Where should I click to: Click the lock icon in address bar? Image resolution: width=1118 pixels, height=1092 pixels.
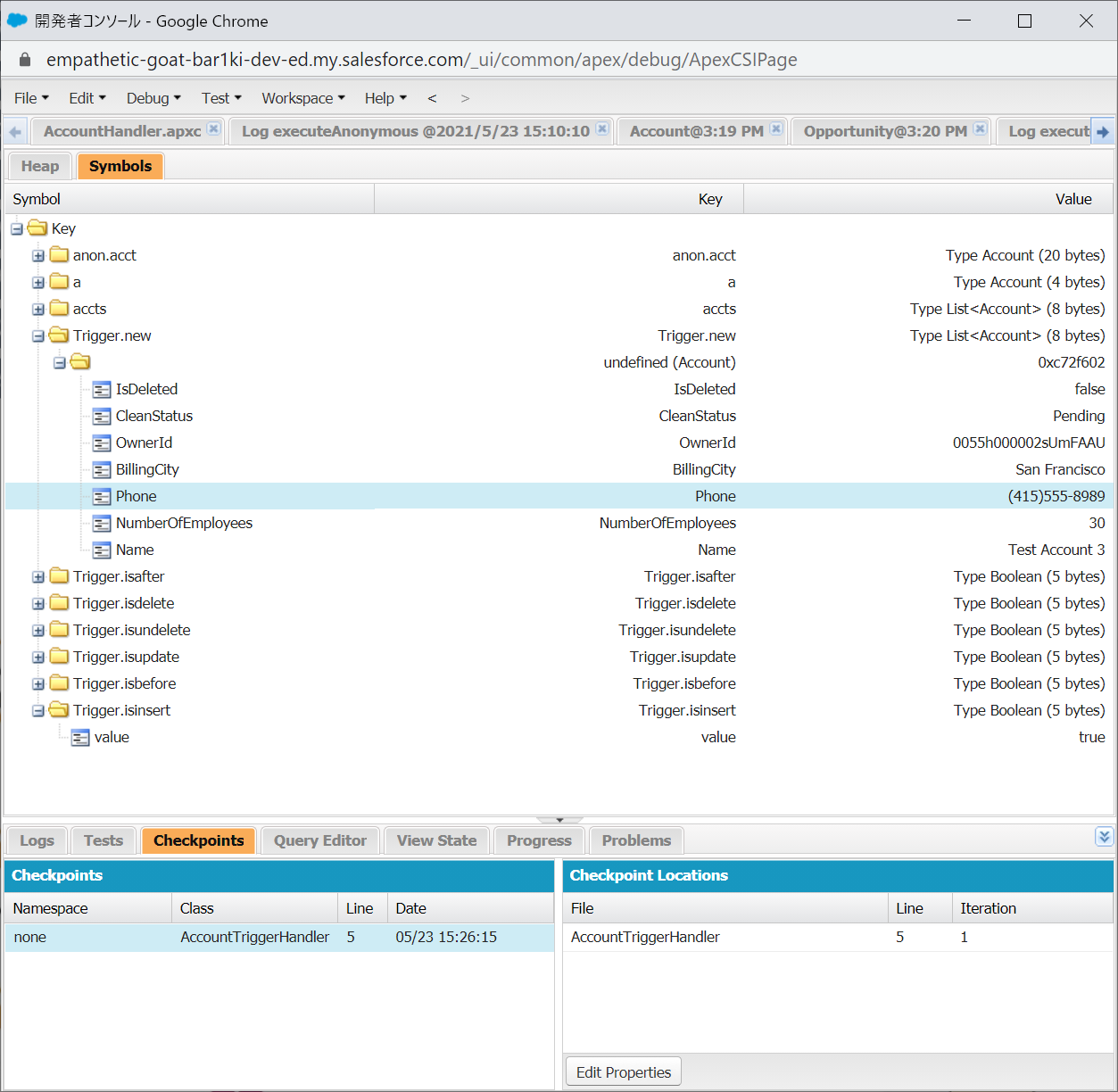[25, 60]
